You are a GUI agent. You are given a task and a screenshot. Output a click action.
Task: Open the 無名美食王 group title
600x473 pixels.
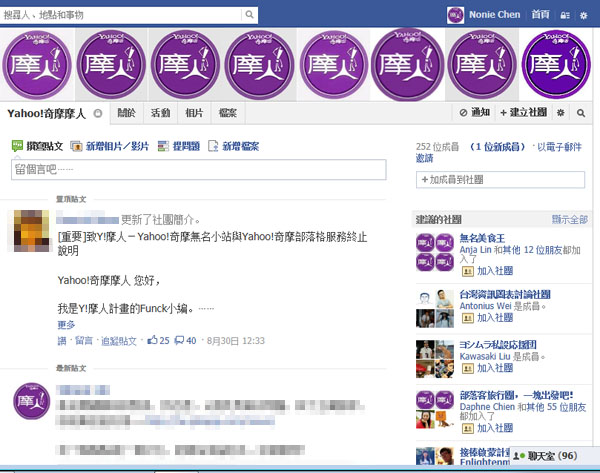coord(482,238)
